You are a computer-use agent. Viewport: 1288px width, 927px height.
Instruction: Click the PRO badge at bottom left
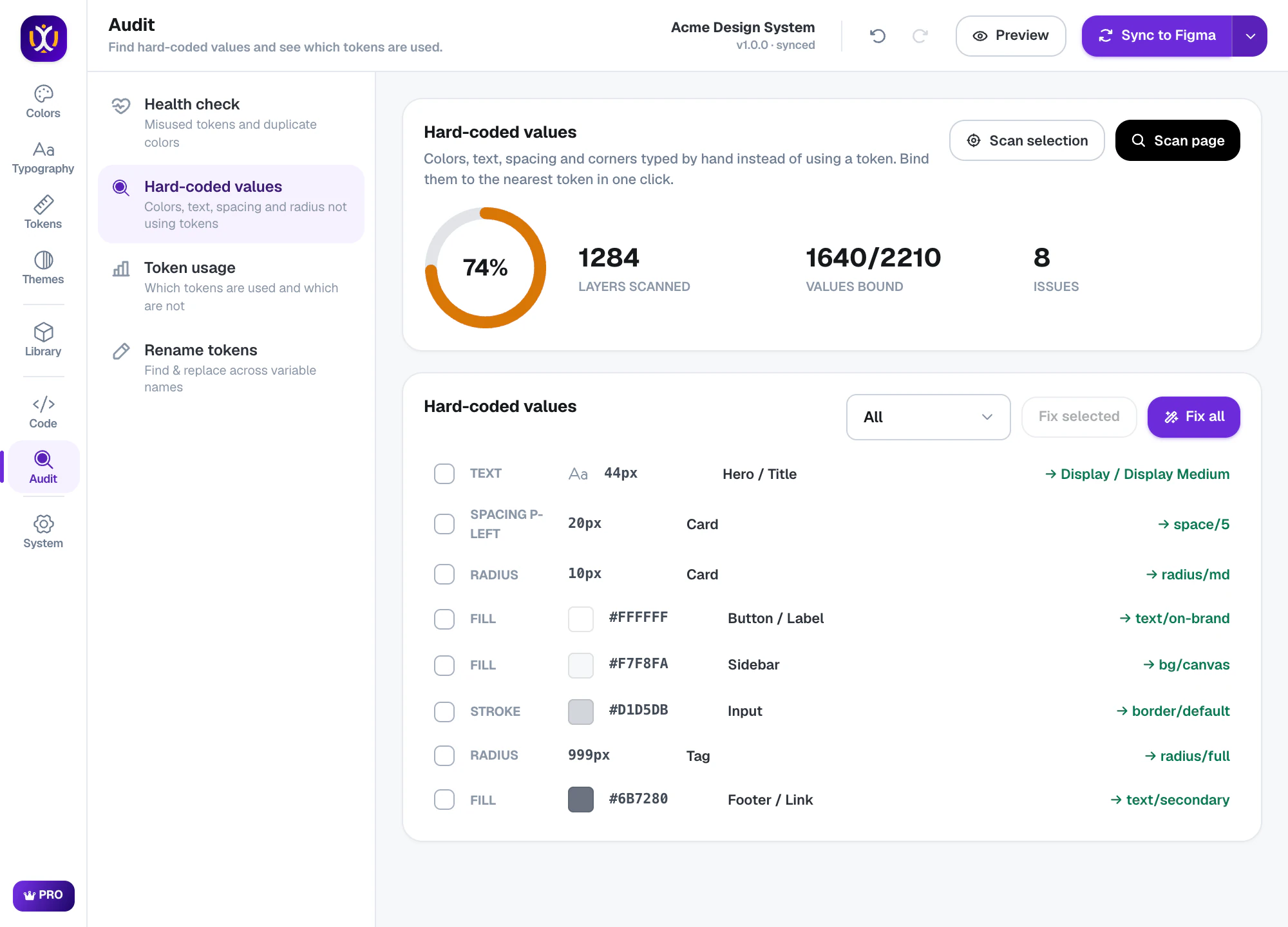pyautogui.click(x=44, y=895)
